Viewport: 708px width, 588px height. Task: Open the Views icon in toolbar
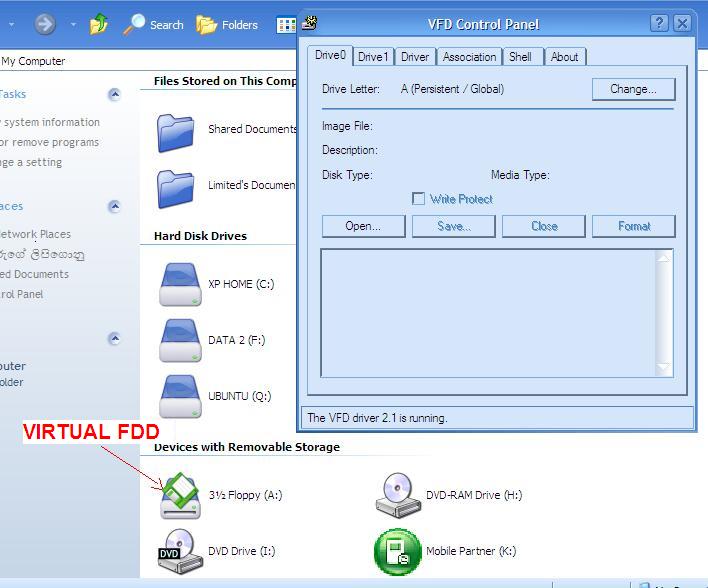[x=286, y=25]
